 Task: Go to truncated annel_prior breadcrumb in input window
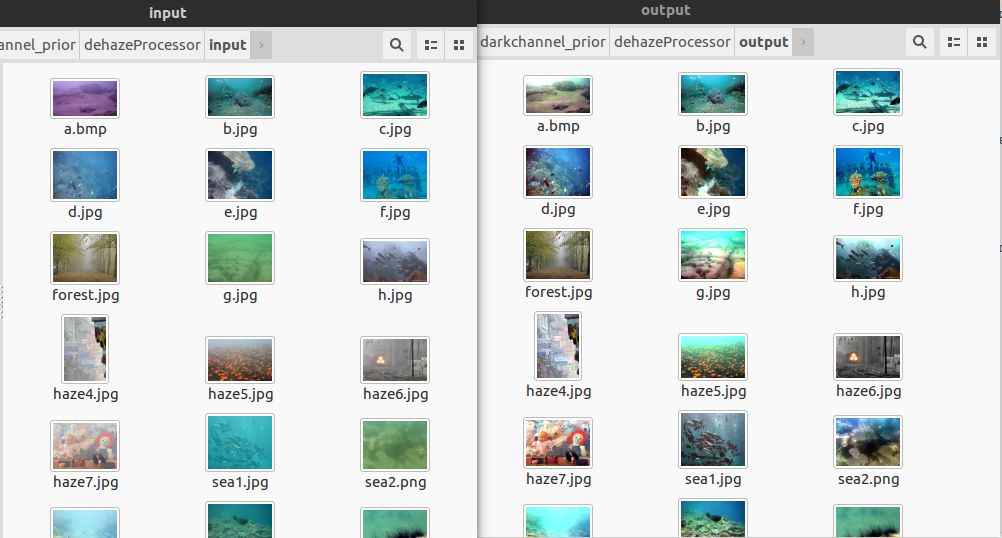point(39,45)
